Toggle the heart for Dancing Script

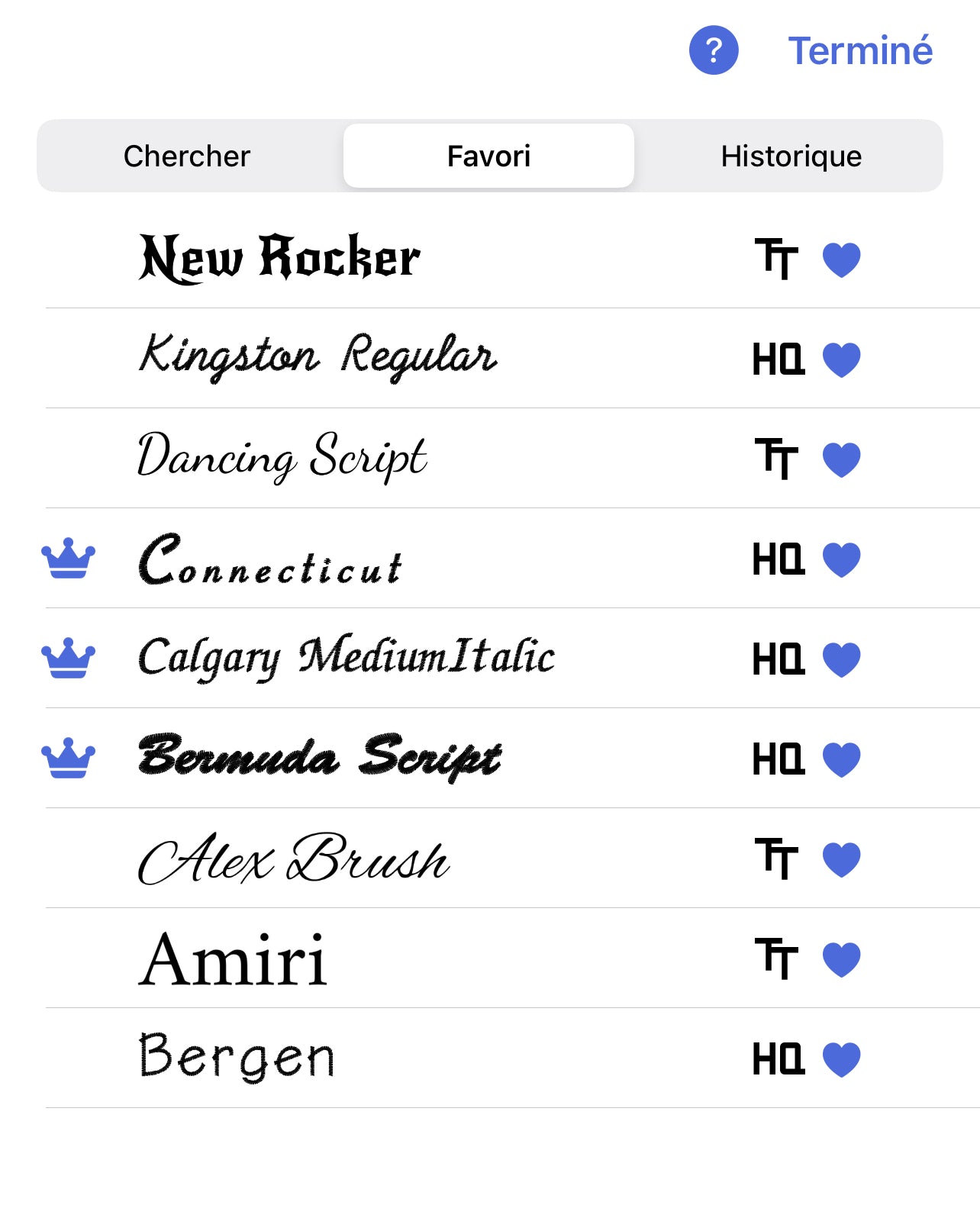click(x=842, y=459)
